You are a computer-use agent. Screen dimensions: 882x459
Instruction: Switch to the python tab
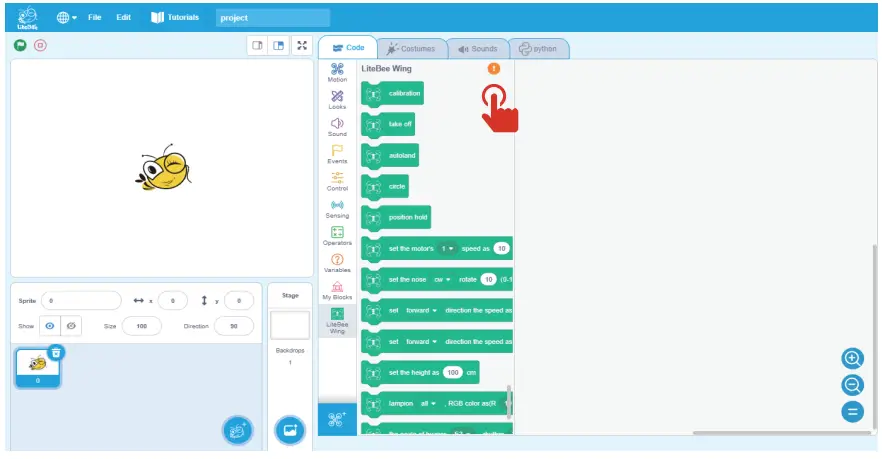pos(538,49)
